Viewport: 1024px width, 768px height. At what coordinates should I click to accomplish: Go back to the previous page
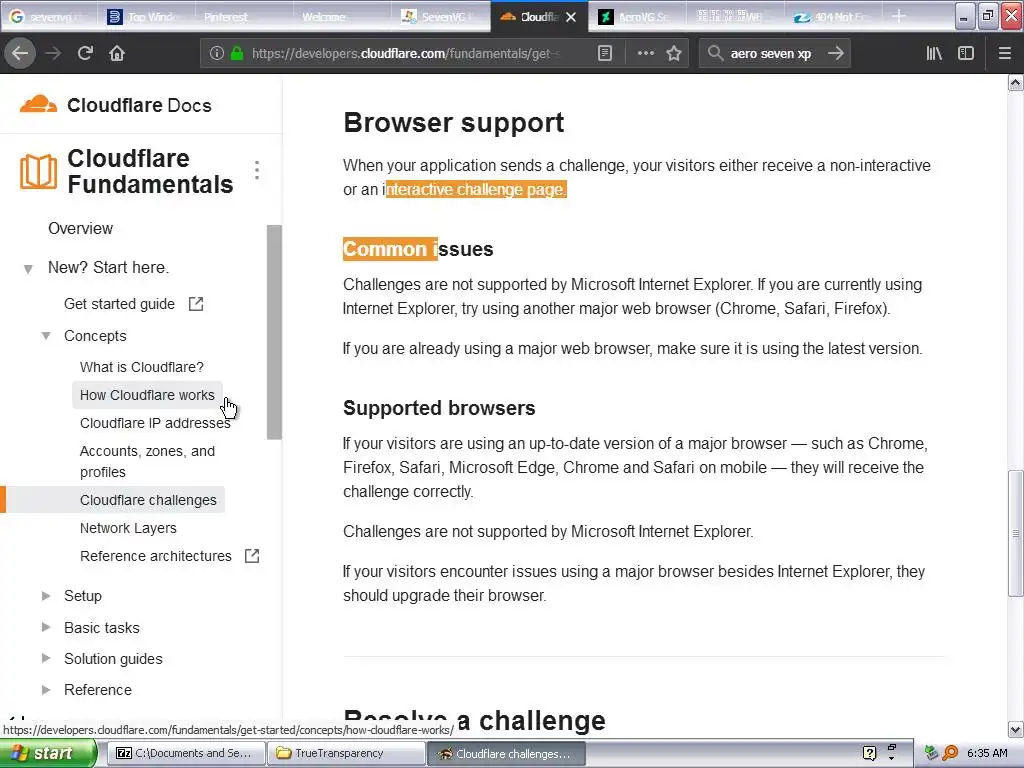pos(20,54)
